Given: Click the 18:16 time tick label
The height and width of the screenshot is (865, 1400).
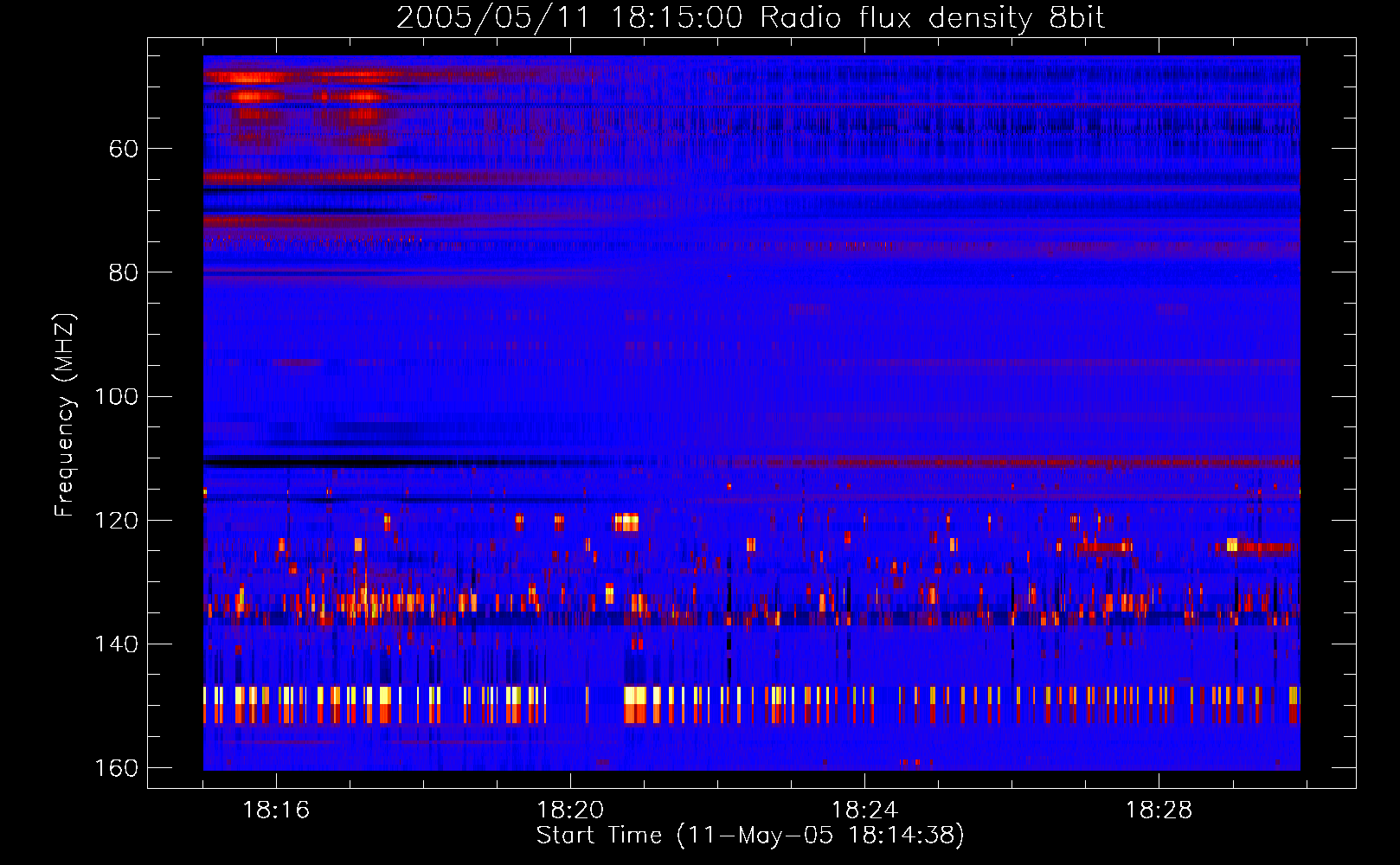Looking at the screenshot, I should click(x=276, y=811).
